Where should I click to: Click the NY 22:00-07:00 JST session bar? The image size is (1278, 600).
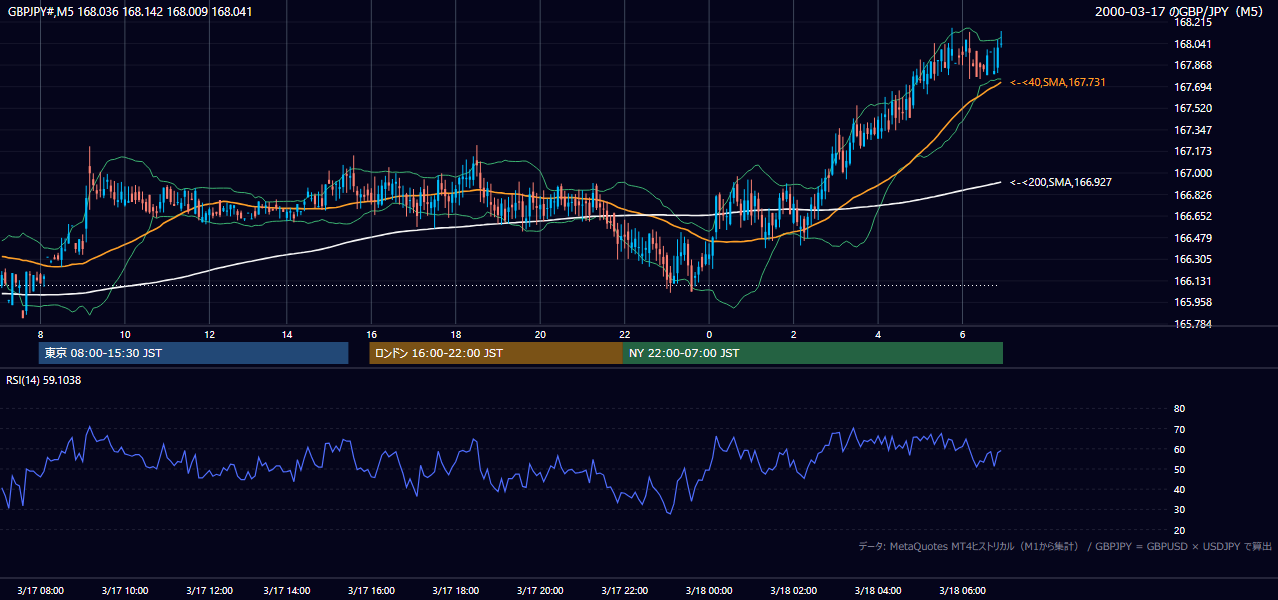coord(813,353)
